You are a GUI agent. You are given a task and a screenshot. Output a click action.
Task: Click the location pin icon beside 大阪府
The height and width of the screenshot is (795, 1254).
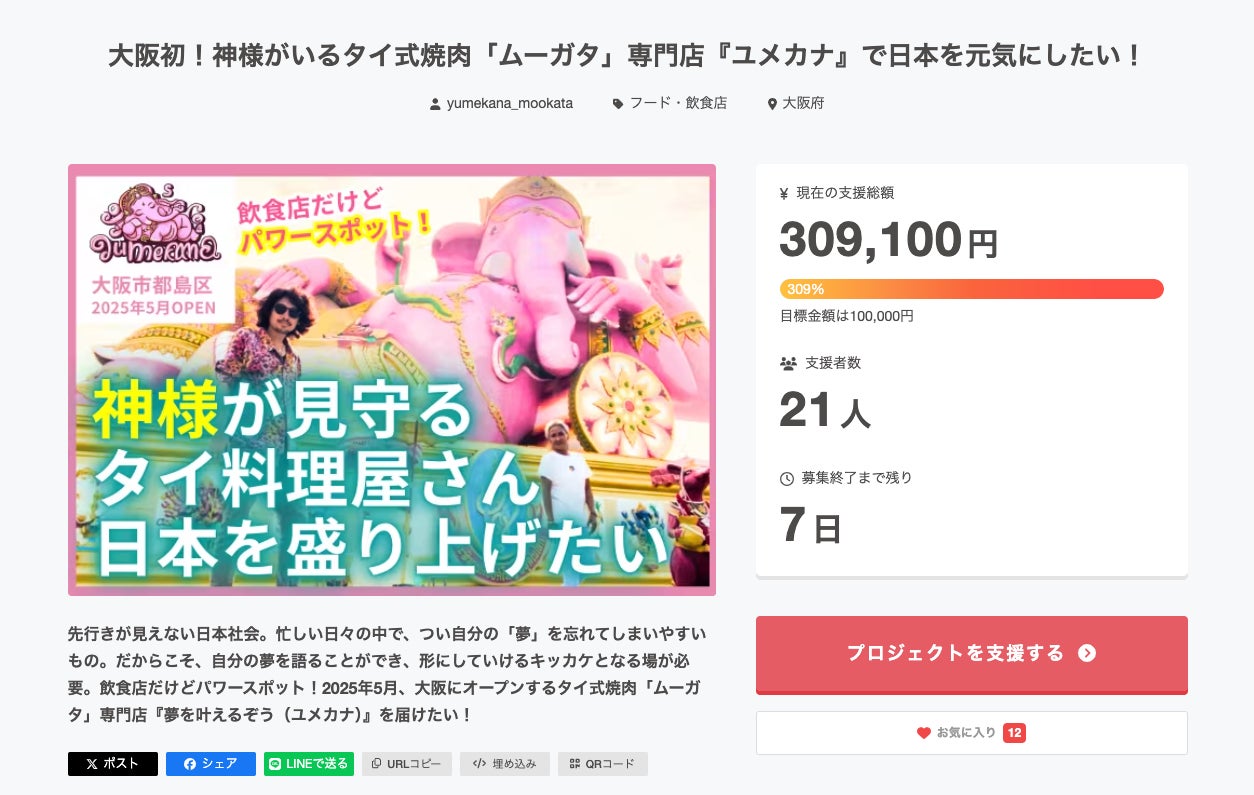tap(772, 104)
